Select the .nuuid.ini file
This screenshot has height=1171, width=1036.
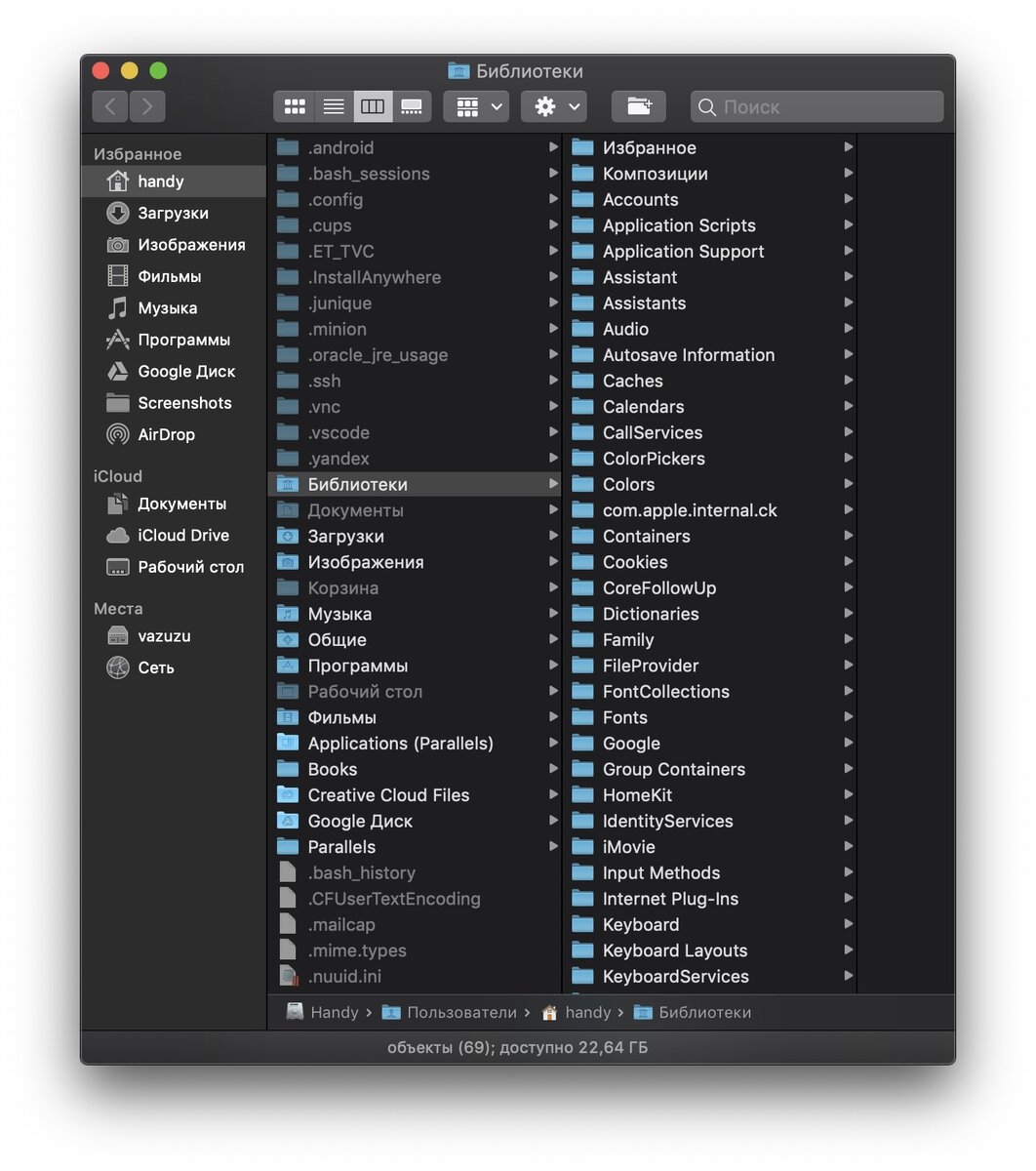pyautogui.click(x=415, y=977)
